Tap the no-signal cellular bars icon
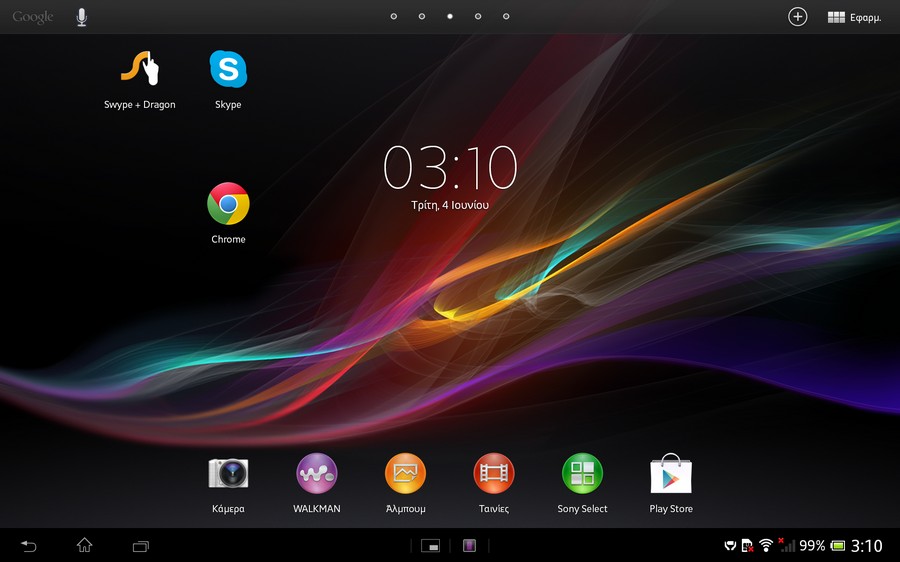The width and height of the screenshot is (900, 562). (786, 545)
